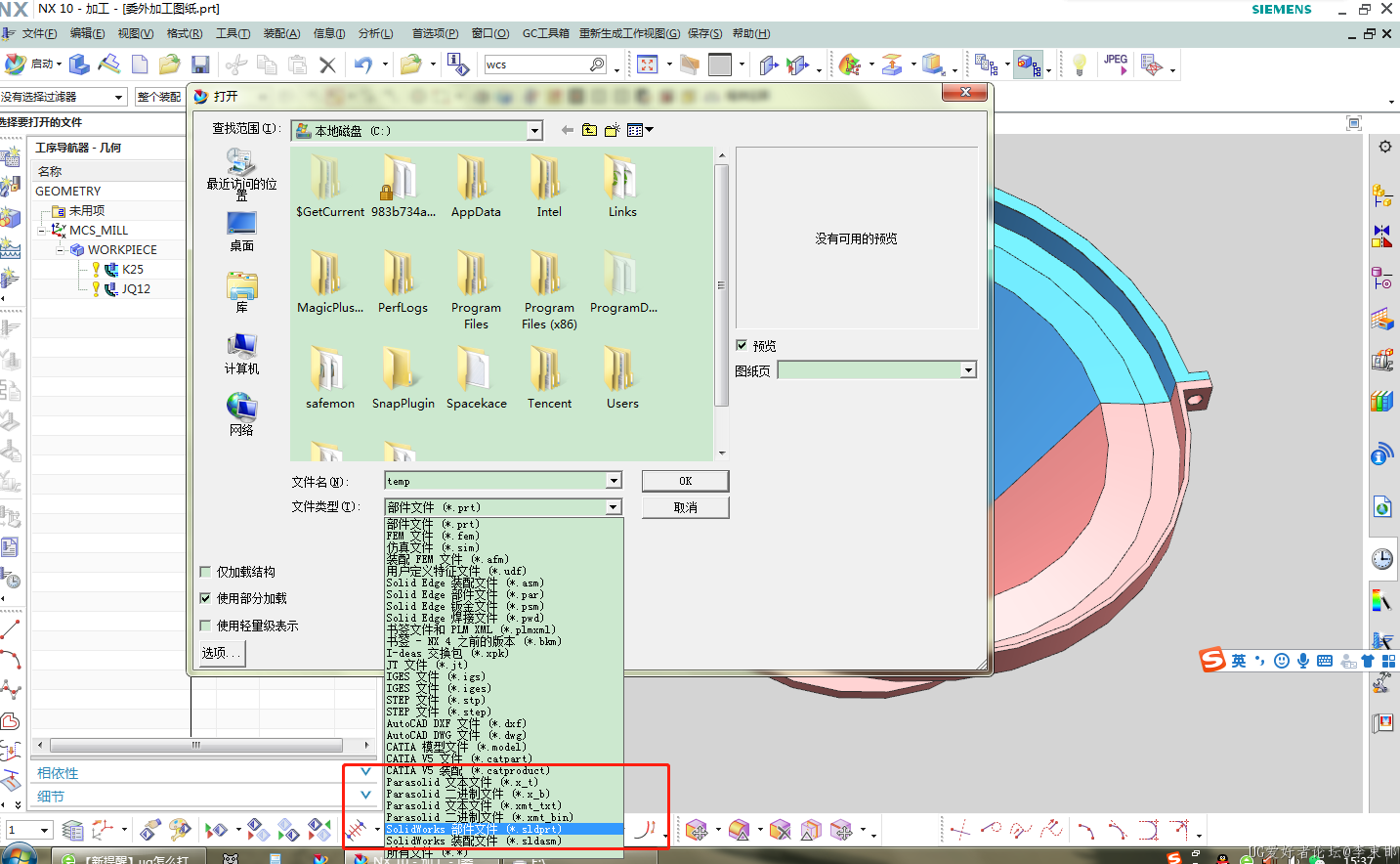Open the Preferences menu
This screenshot has height=864, width=1400.
435,33
